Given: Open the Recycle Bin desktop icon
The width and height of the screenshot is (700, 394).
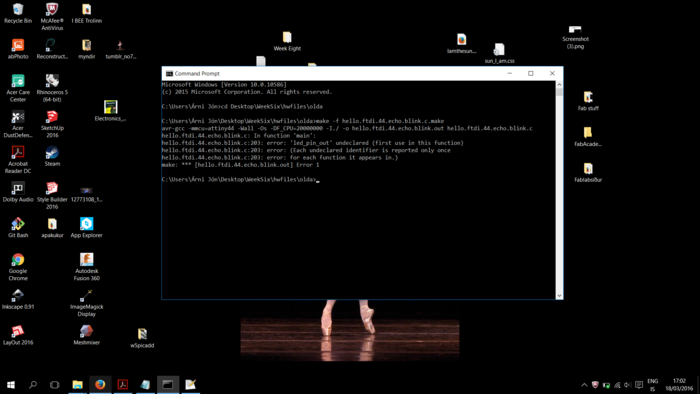Looking at the screenshot, I should [x=18, y=13].
